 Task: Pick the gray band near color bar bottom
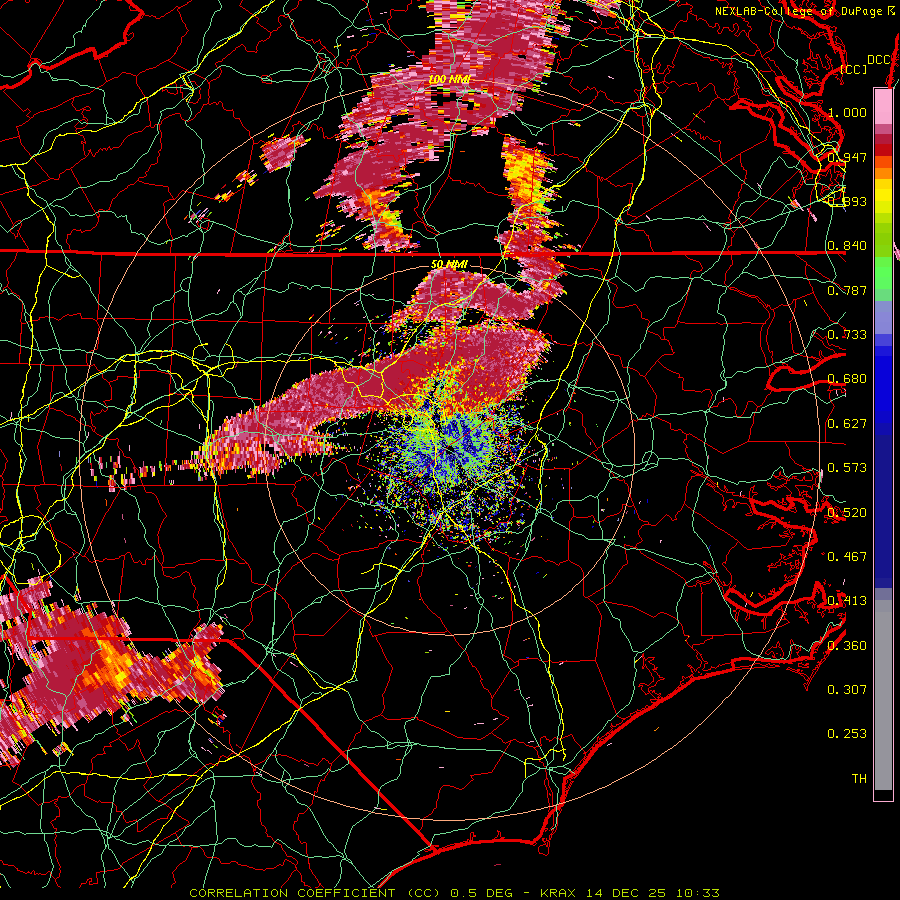[883, 695]
